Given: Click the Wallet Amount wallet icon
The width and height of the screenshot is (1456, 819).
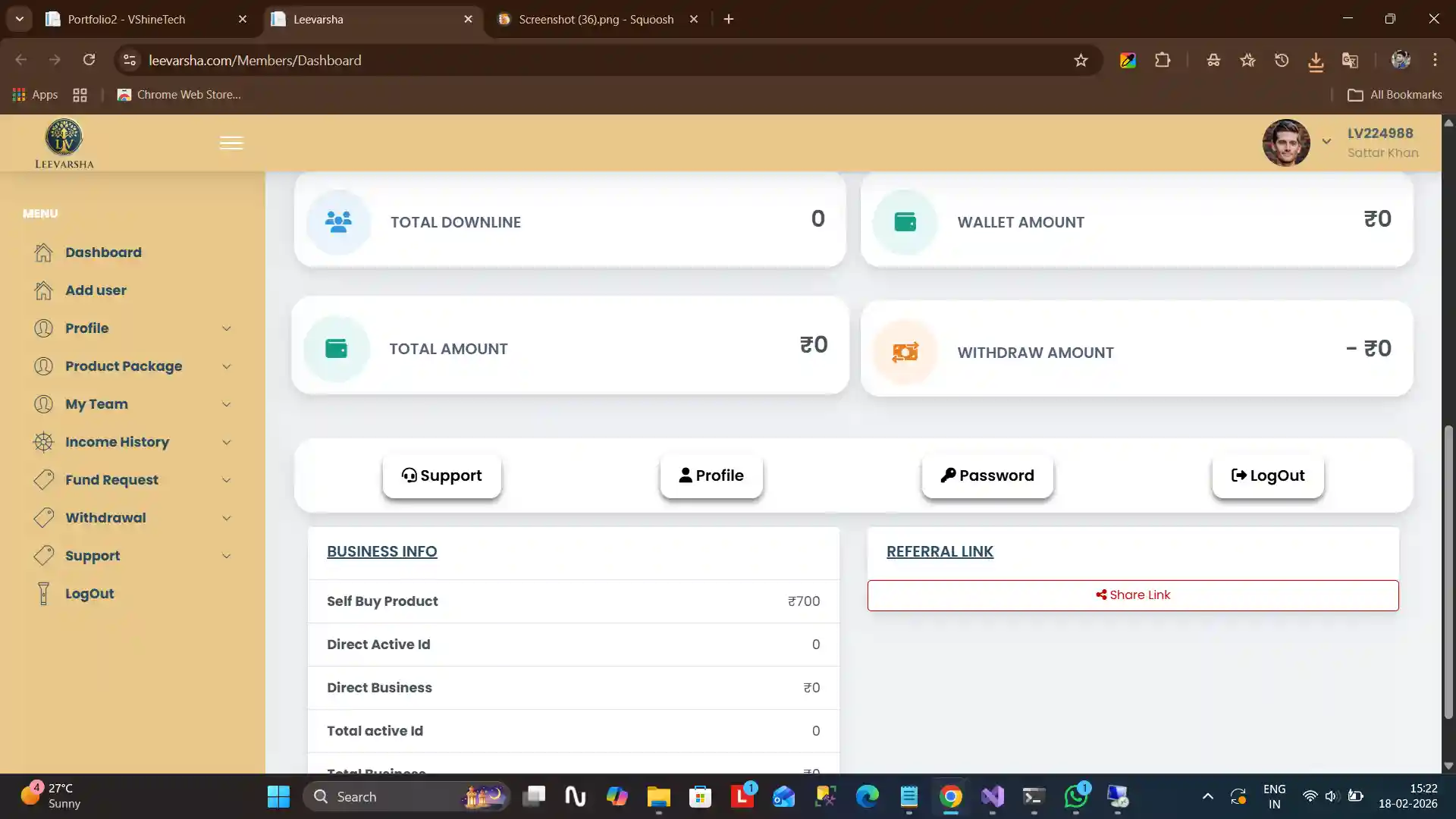Looking at the screenshot, I should (x=905, y=222).
